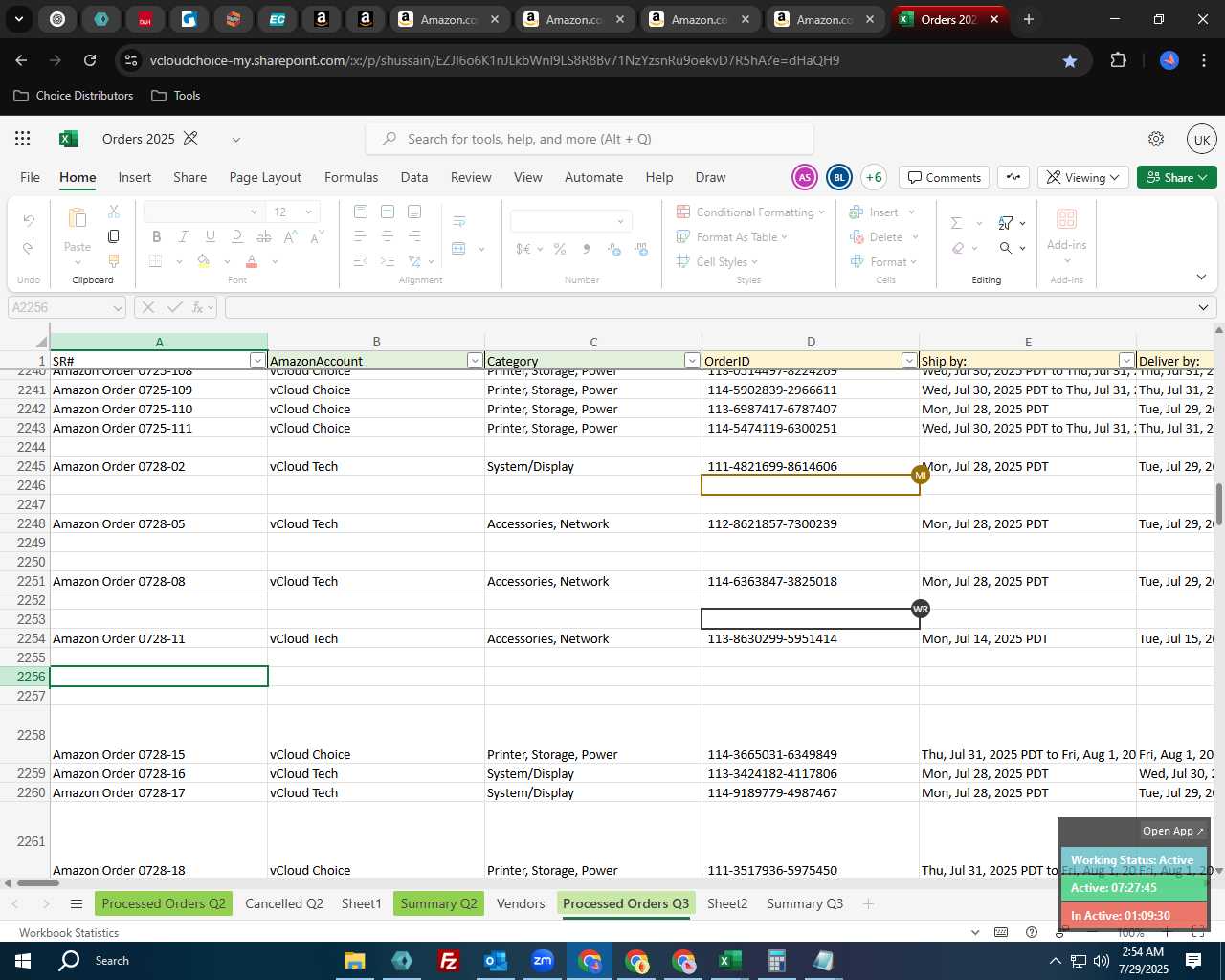The width and height of the screenshot is (1225, 980).
Task: Select cell with OrderID 114-5902839-2966611
Action: (x=811, y=390)
